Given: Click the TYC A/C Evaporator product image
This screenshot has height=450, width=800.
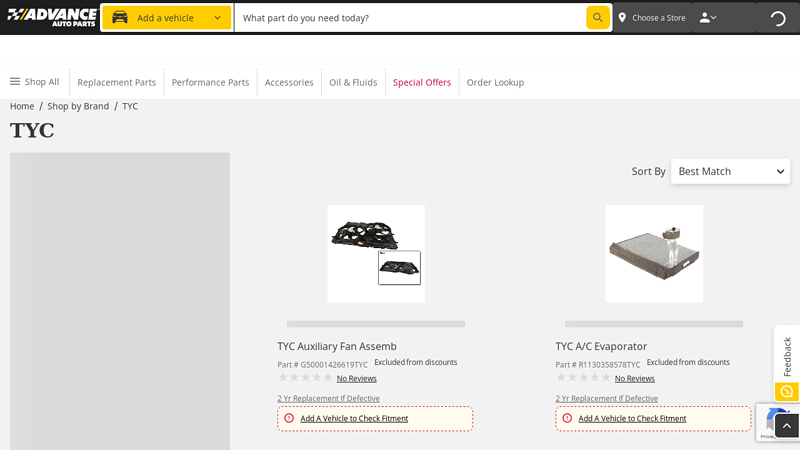Looking at the screenshot, I should pyautogui.click(x=654, y=254).
